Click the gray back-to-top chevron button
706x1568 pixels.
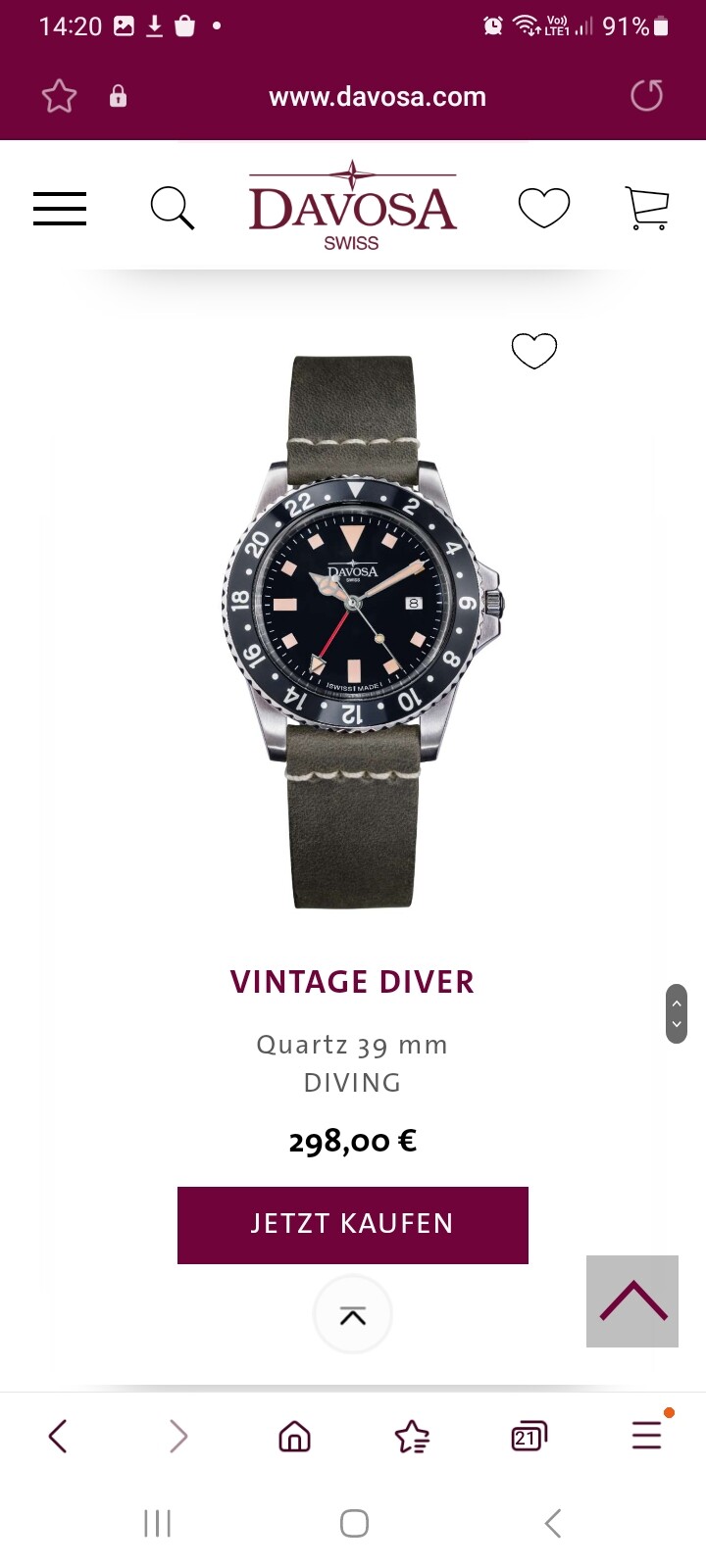point(632,1301)
